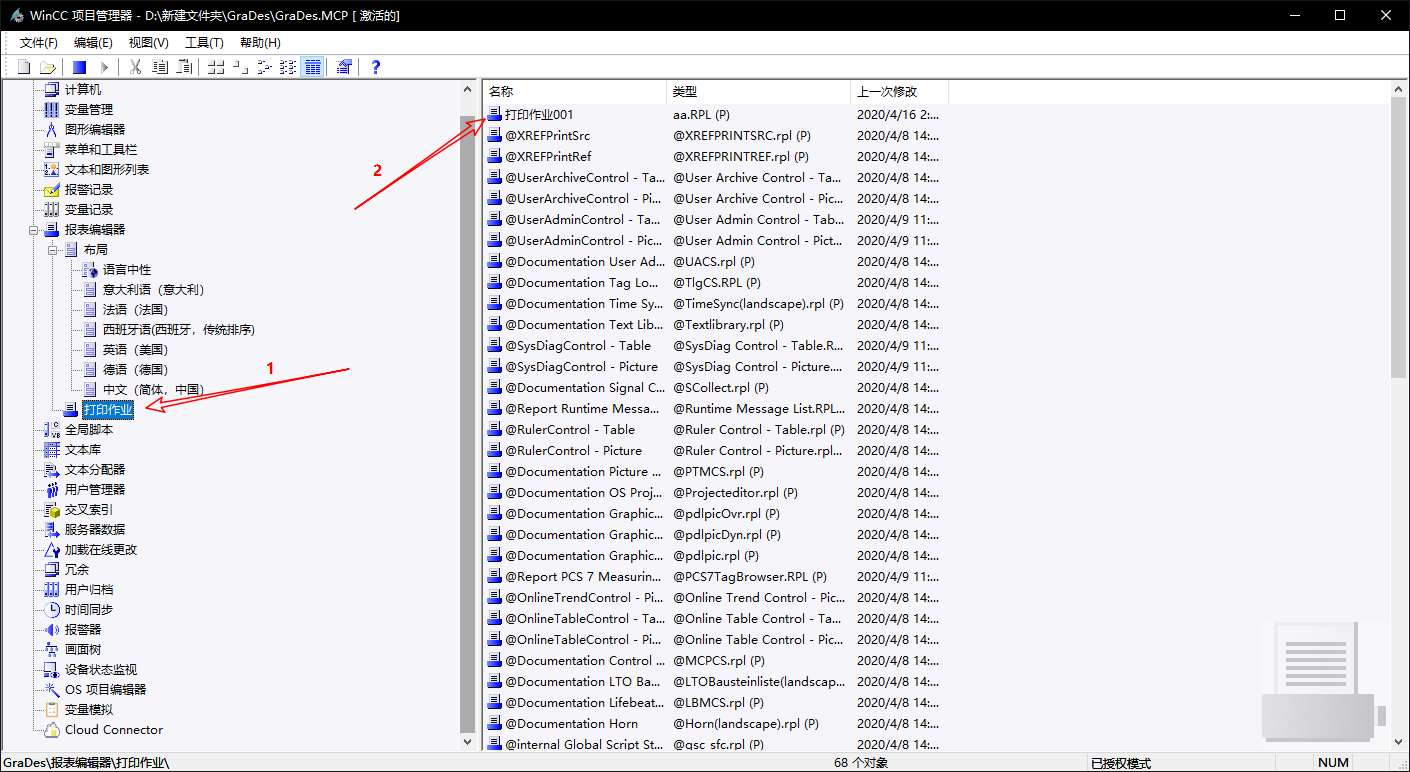Click the object list scroll-up arrow
The image size is (1410, 772).
[x=1400, y=89]
